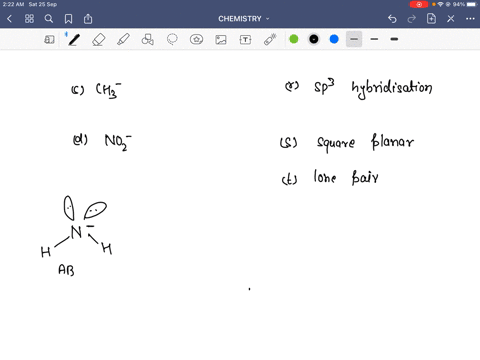Screen dimensions: 480x360
Task: Redo the last undone action
Action: (x=412, y=19)
